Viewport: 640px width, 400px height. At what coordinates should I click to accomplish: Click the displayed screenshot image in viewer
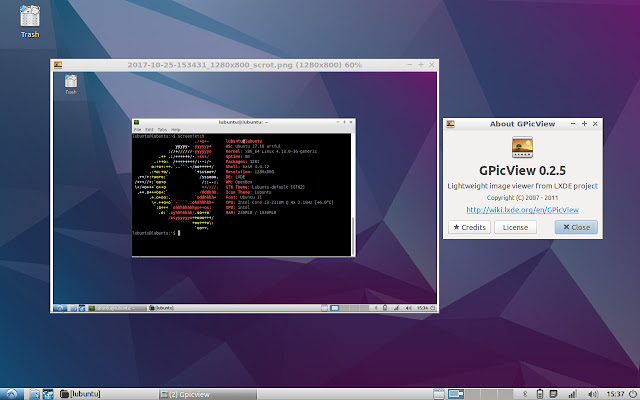coord(244,192)
